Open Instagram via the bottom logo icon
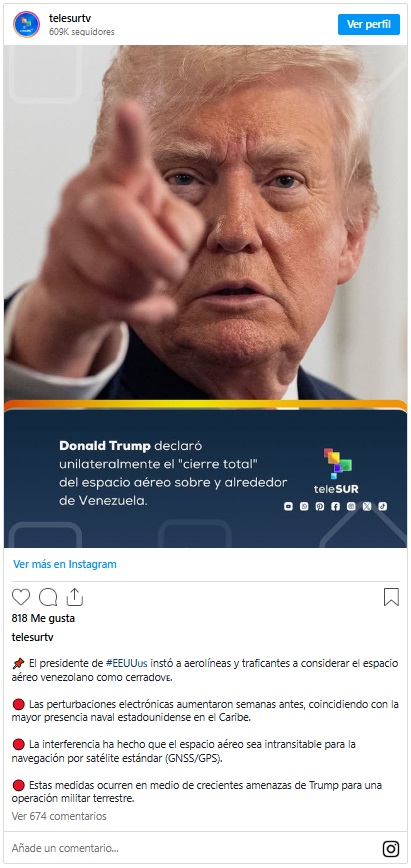 (391, 849)
